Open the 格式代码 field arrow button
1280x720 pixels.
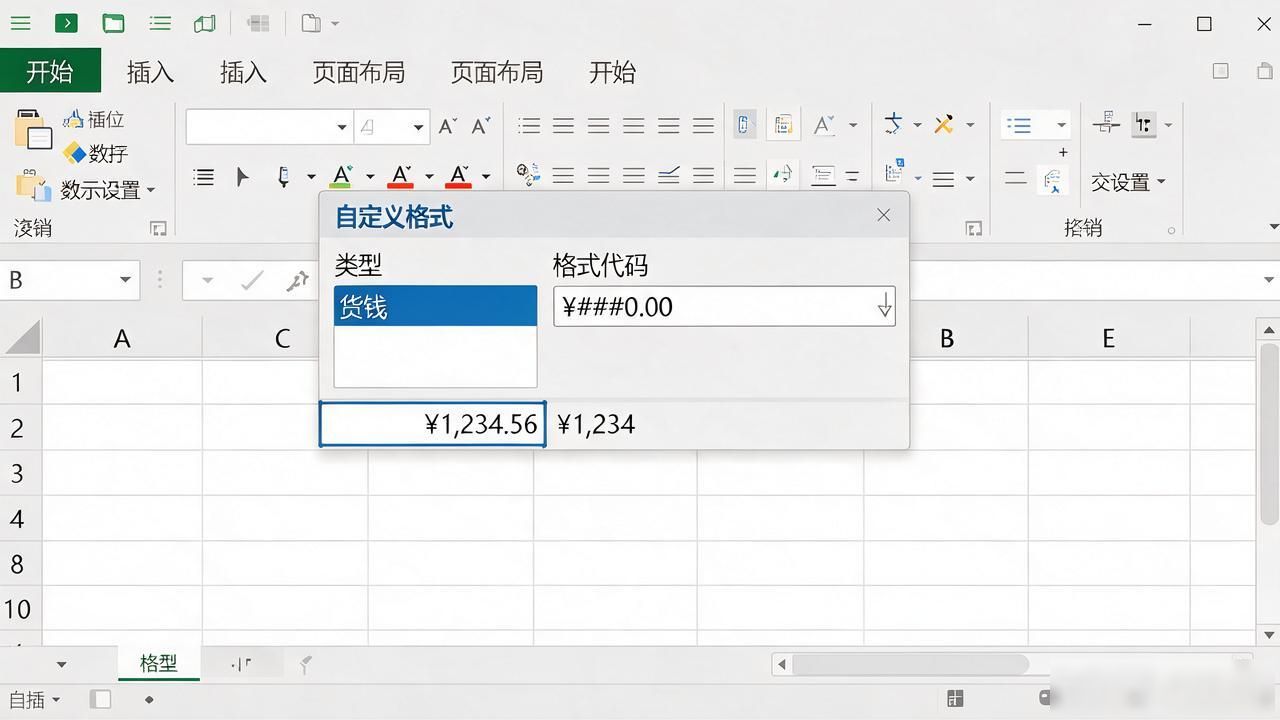[x=884, y=306]
